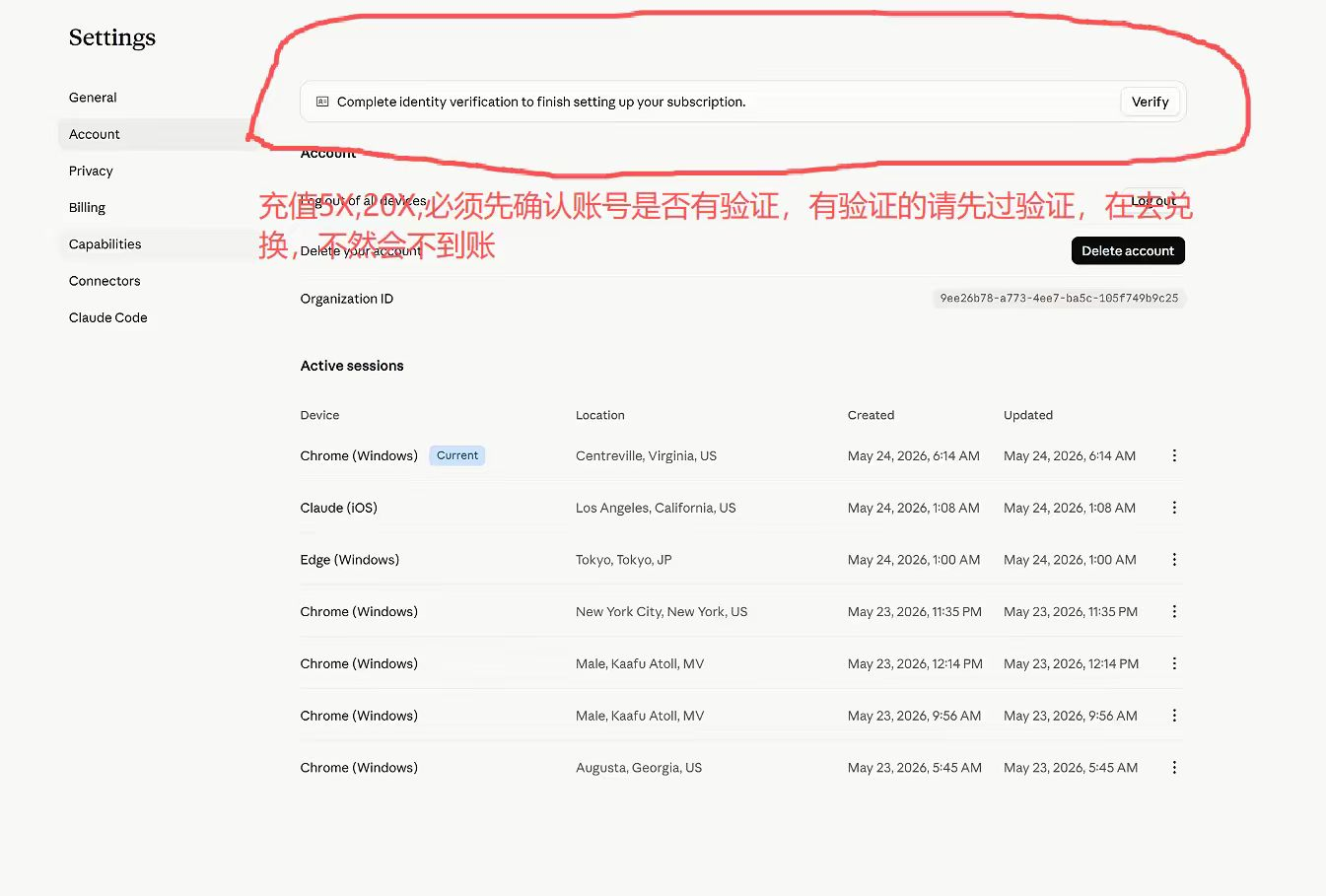Click the Location column header
The image size is (1326, 896).
tap(600, 415)
